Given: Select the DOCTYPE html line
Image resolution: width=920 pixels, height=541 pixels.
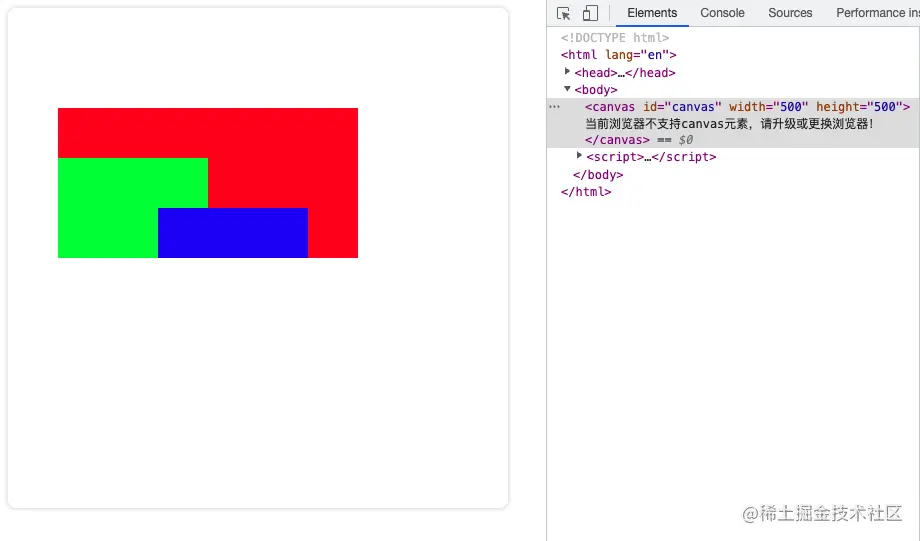Looking at the screenshot, I should point(615,38).
